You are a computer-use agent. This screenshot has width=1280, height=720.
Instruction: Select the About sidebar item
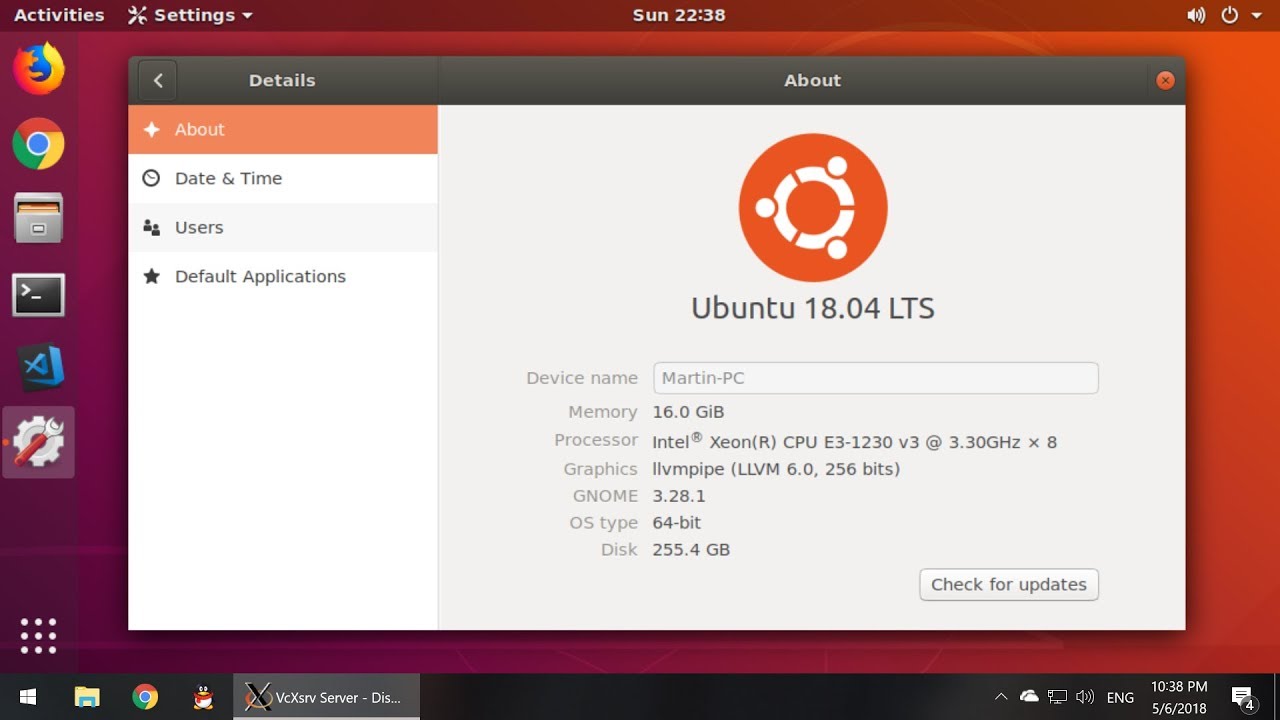click(x=283, y=129)
